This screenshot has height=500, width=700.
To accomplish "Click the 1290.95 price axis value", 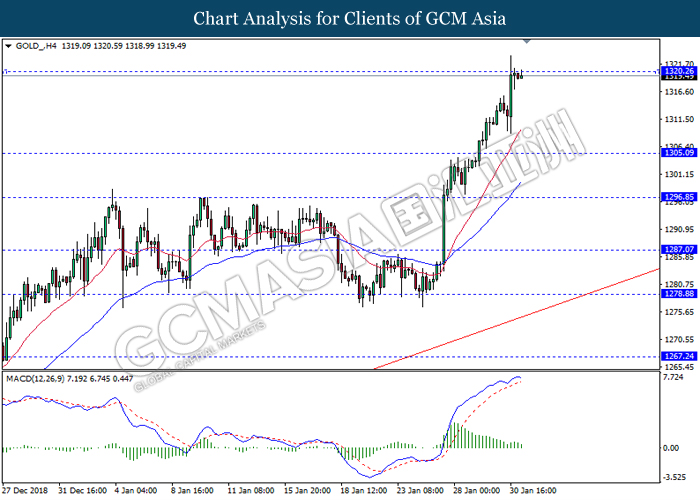I will (679, 229).
